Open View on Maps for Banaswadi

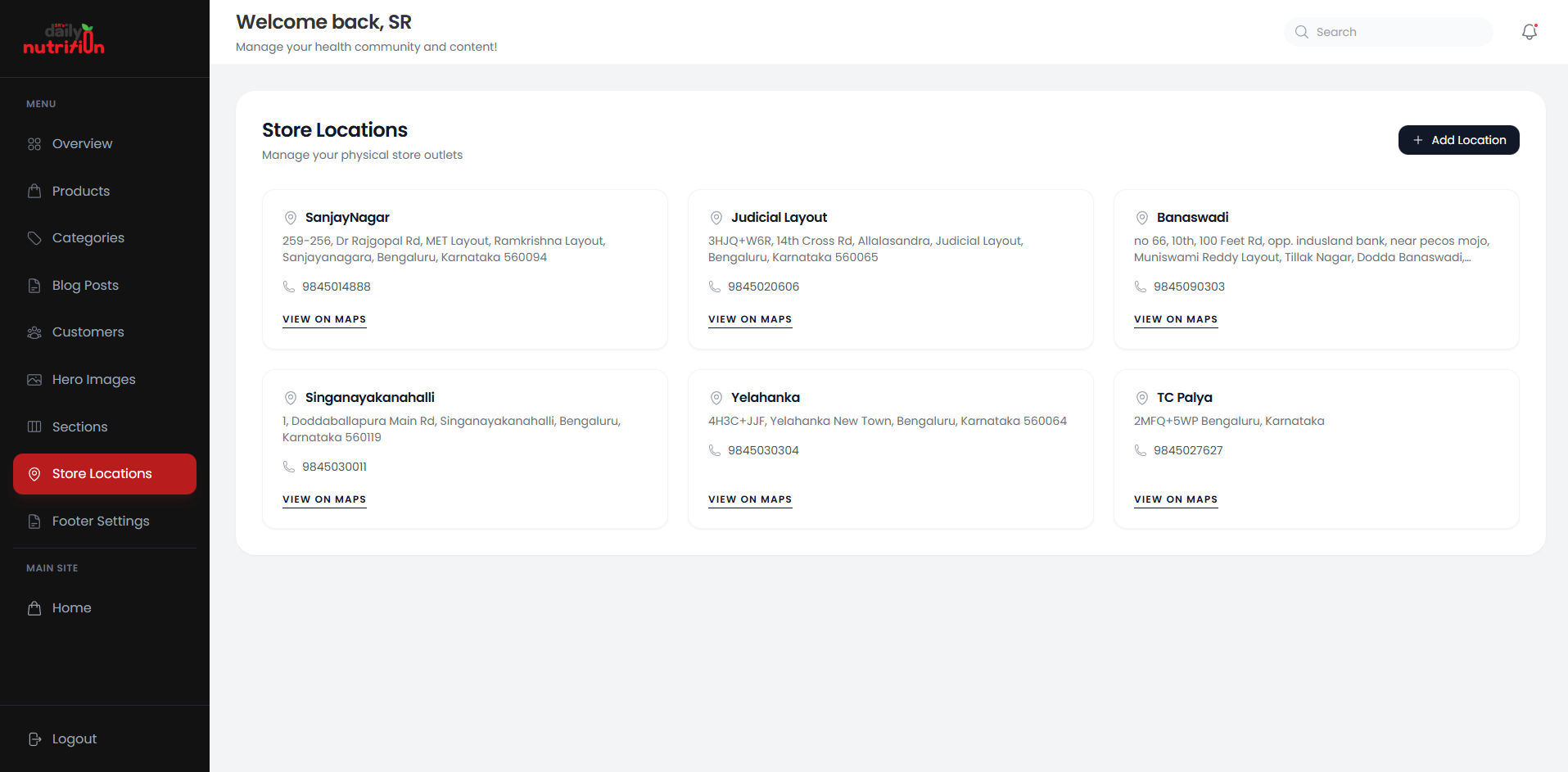[x=1175, y=319]
